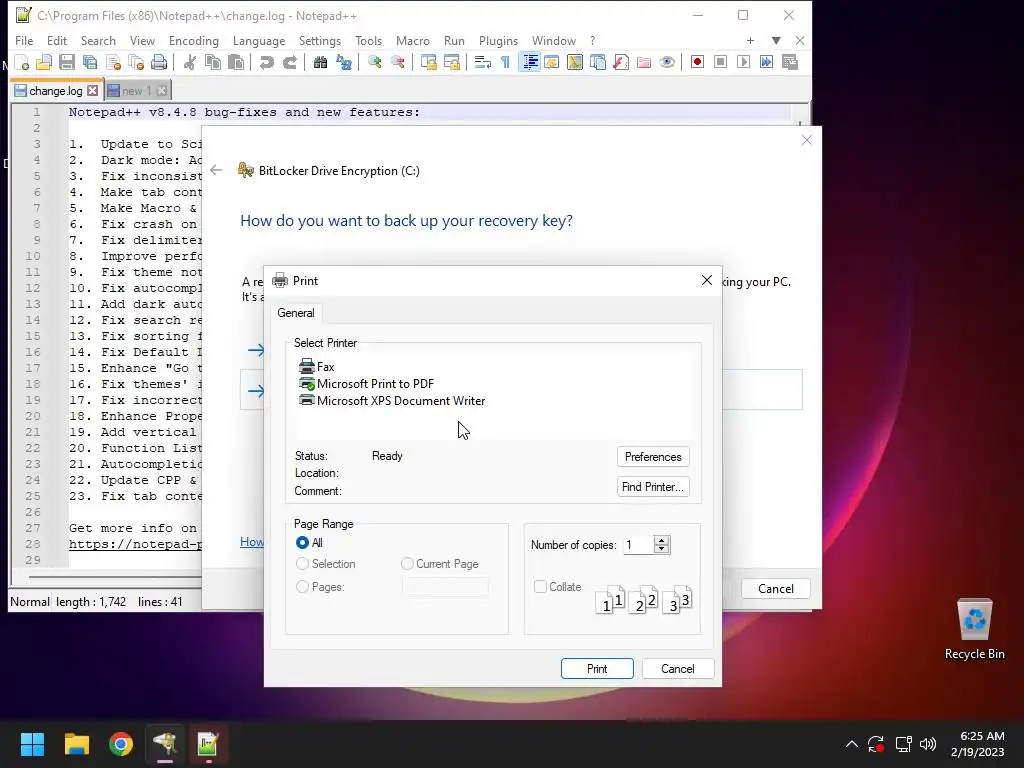Switch to the change.log tab
Image resolution: width=1024 pixels, height=768 pixels.
(x=56, y=91)
